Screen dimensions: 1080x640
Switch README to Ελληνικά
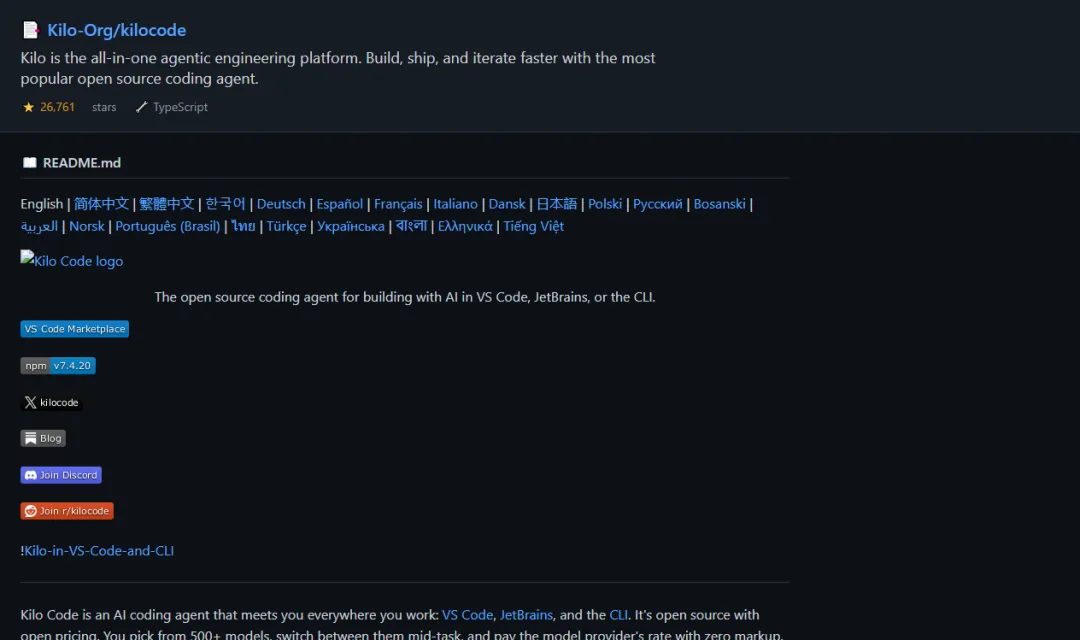tap(465, 226)
